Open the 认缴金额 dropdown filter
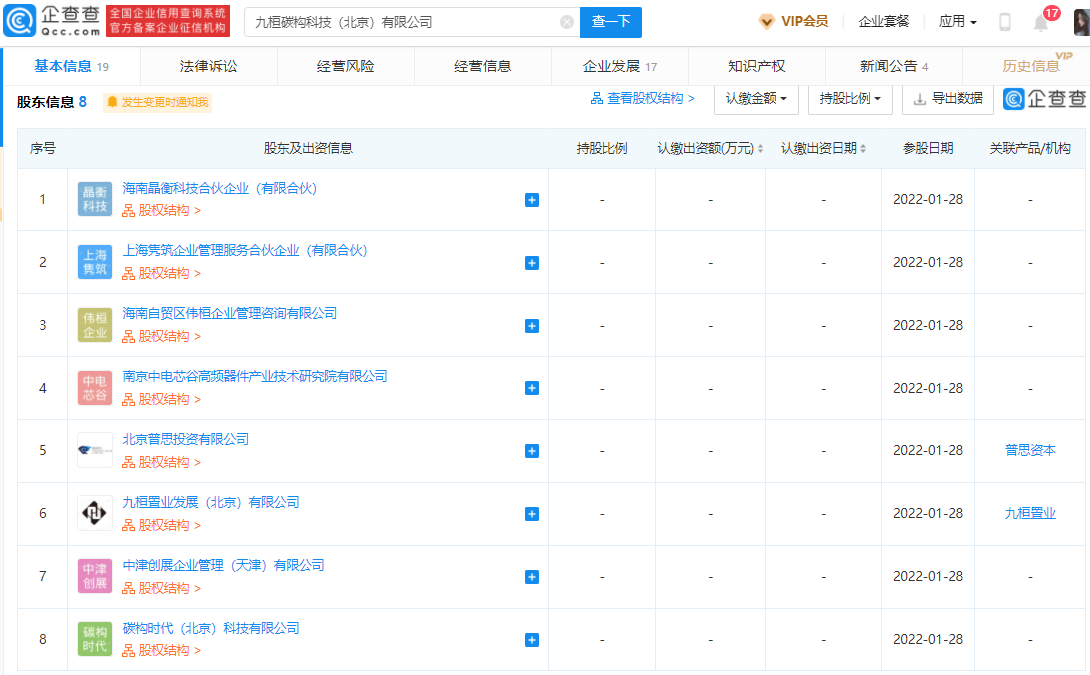 coord(756,99)
